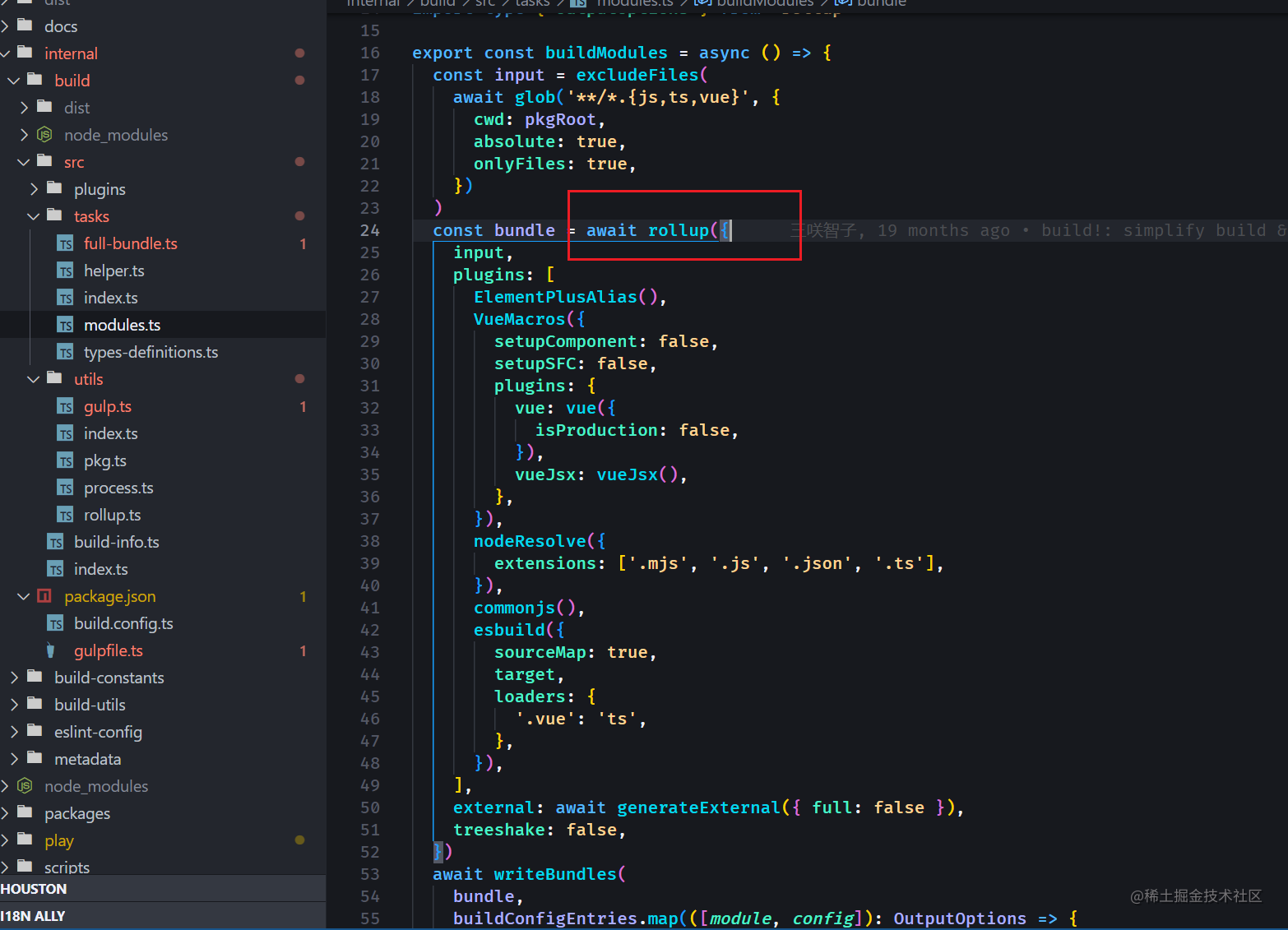Click line number 38 in gutter
Image resolution: width=1288 pixels, height=930 pixels.
point(370,541)
